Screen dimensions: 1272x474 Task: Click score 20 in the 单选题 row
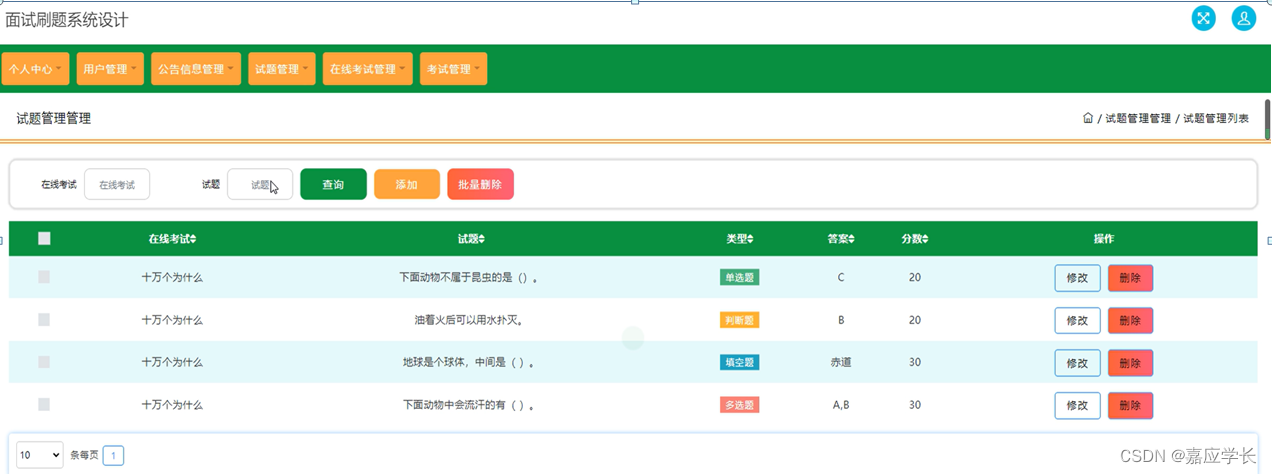pyautogui.click(x=915, y=277)
